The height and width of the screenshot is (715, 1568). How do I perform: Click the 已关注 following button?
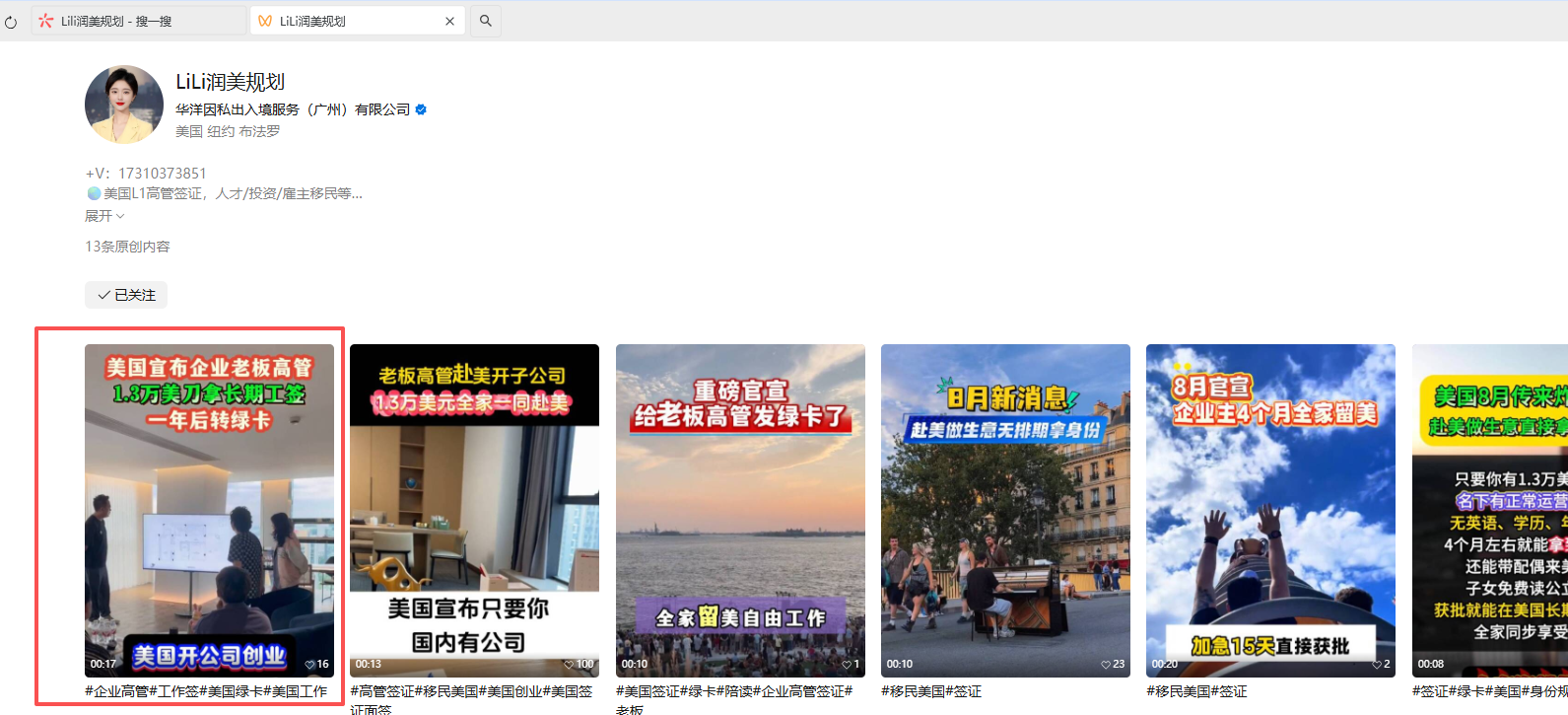[126, 295]
